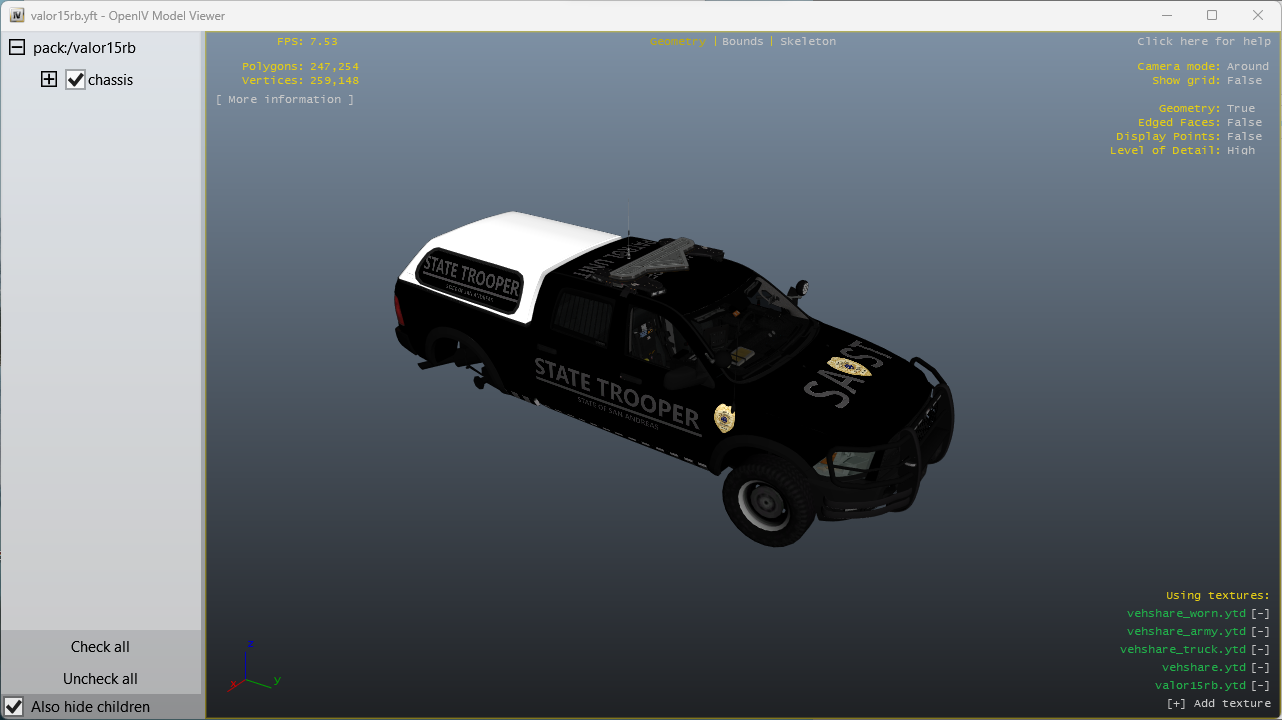
Task: Expand the chassis tree node
Action: [x=49, y=80]
